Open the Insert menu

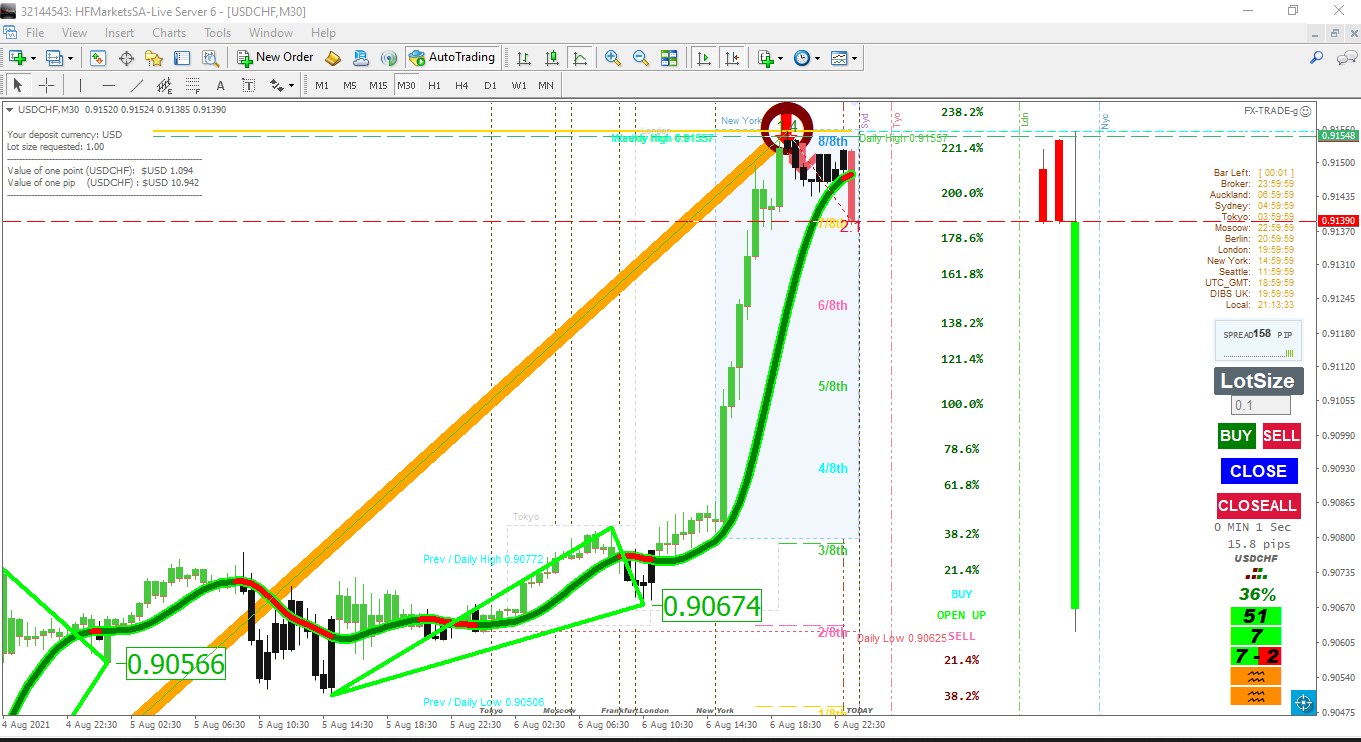pos(119,33)
